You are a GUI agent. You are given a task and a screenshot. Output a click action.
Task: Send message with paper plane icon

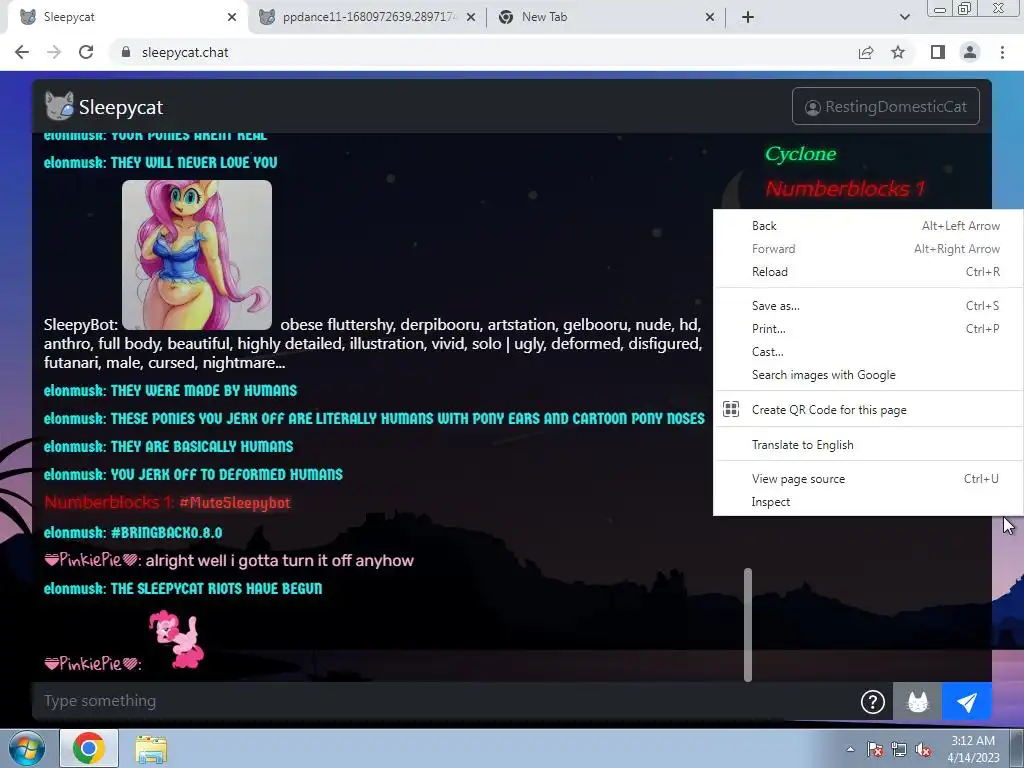967,702
